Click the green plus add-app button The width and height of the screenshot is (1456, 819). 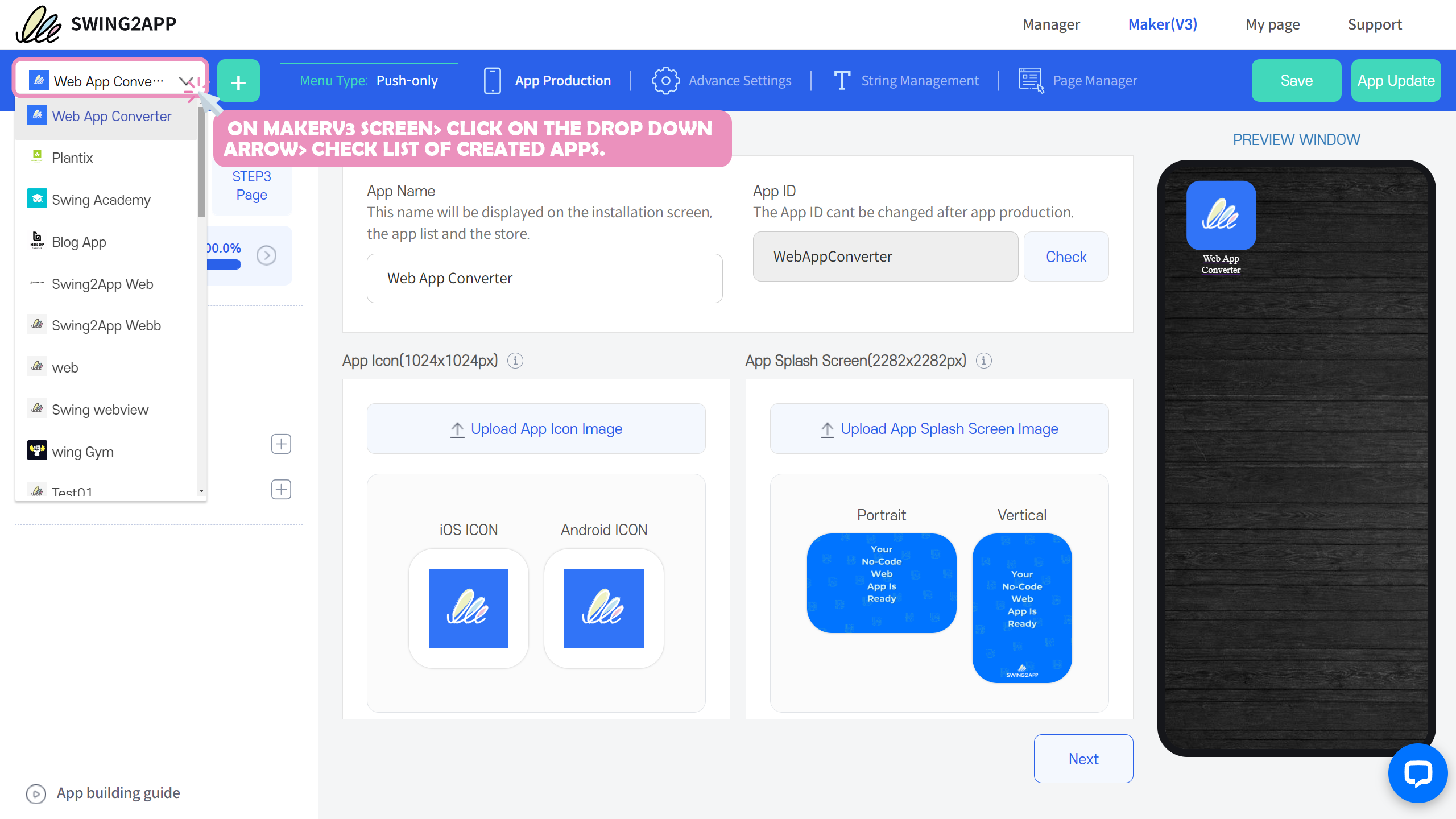(x=238, y=81)
